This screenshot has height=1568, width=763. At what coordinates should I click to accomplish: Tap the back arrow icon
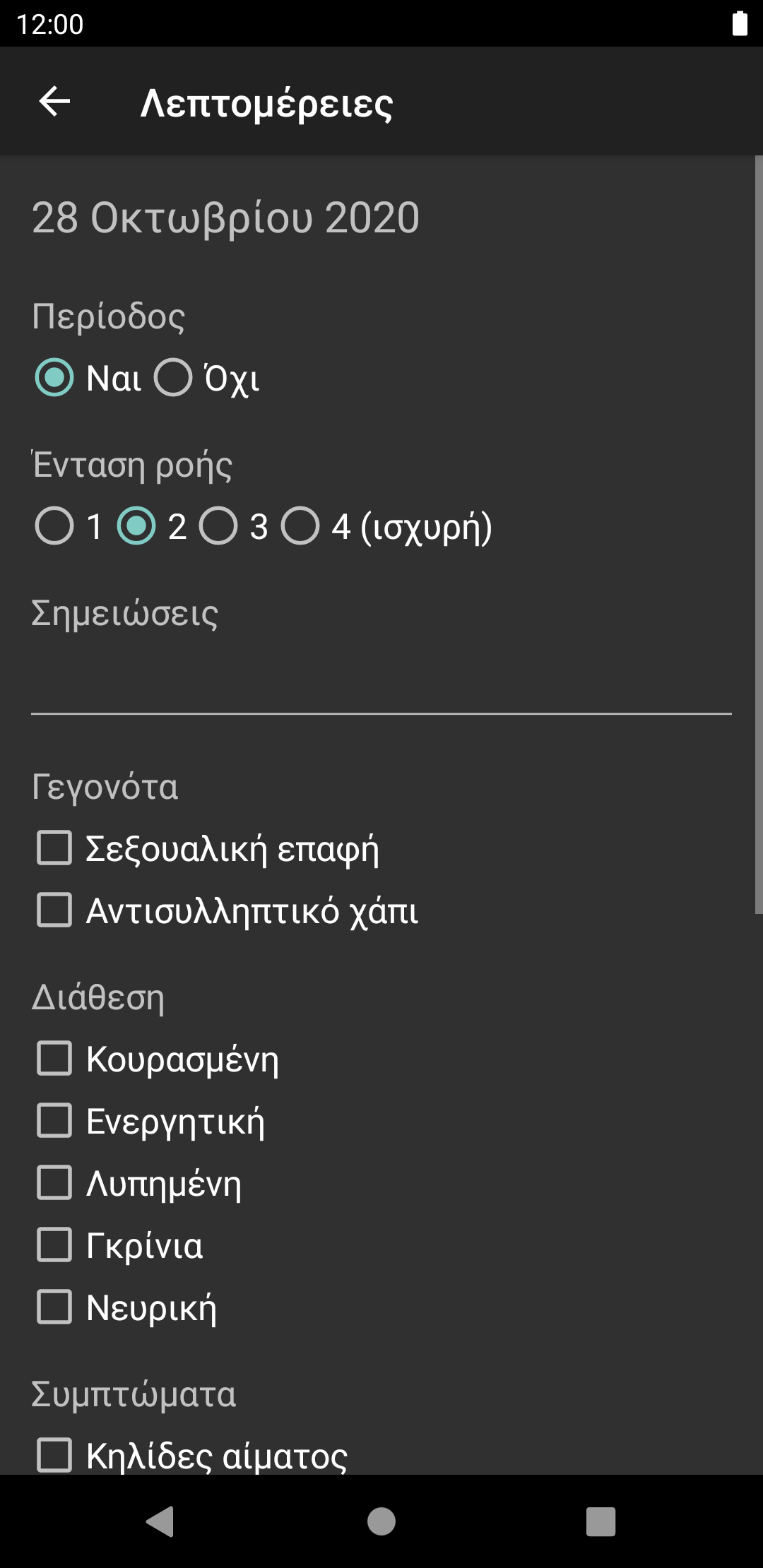coord(54,102)
